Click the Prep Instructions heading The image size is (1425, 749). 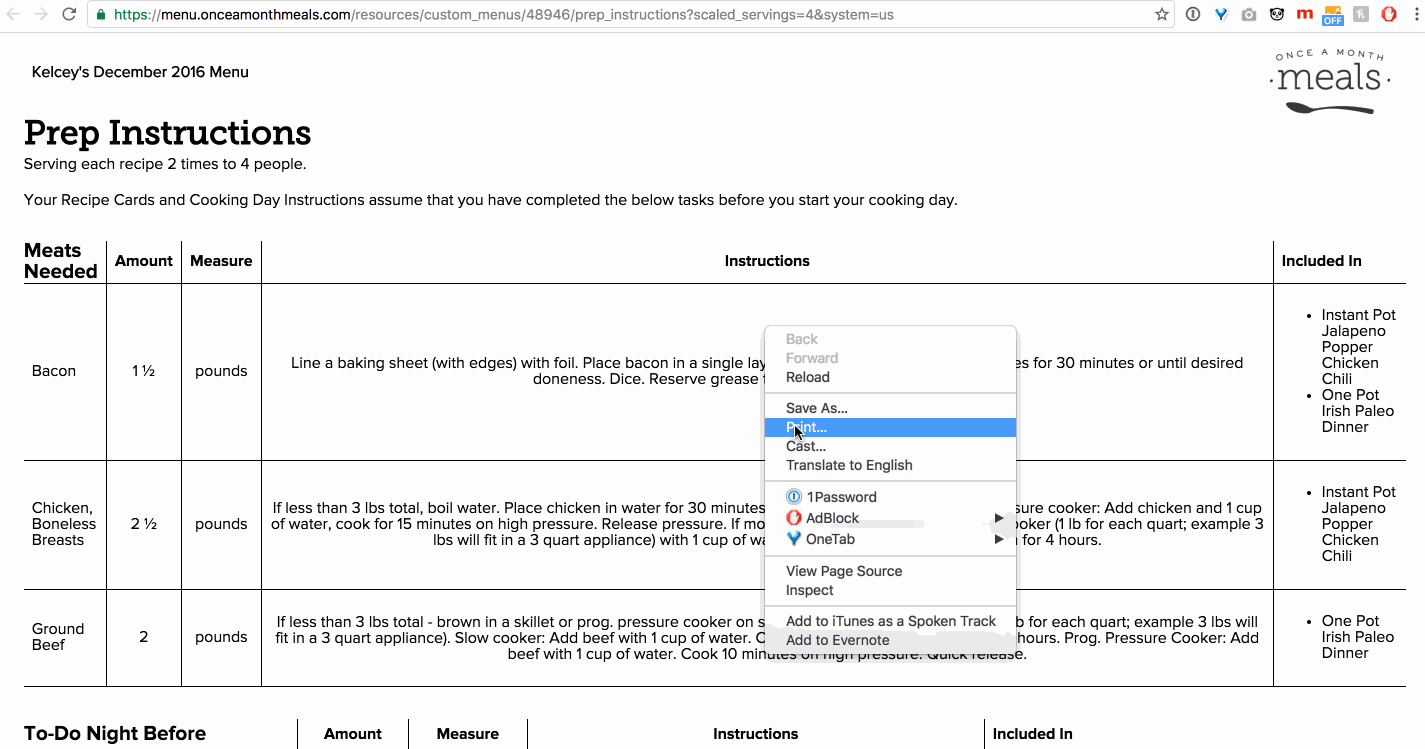tap(167, 133)
